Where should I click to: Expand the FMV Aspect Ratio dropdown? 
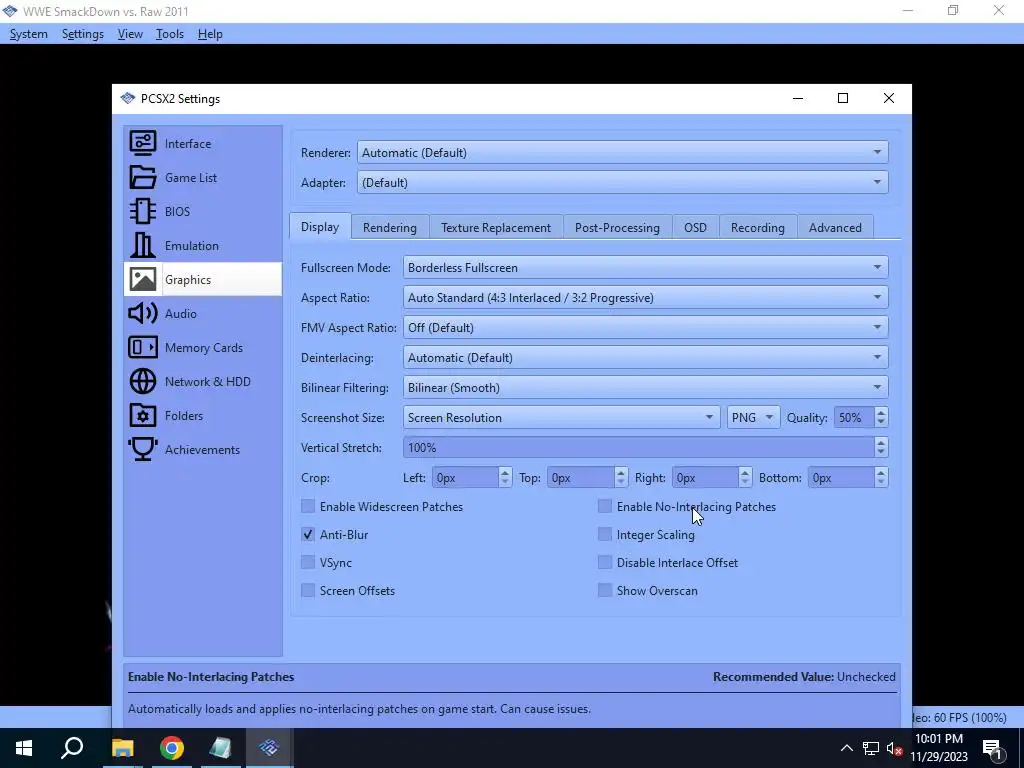[x=645, y=327]
